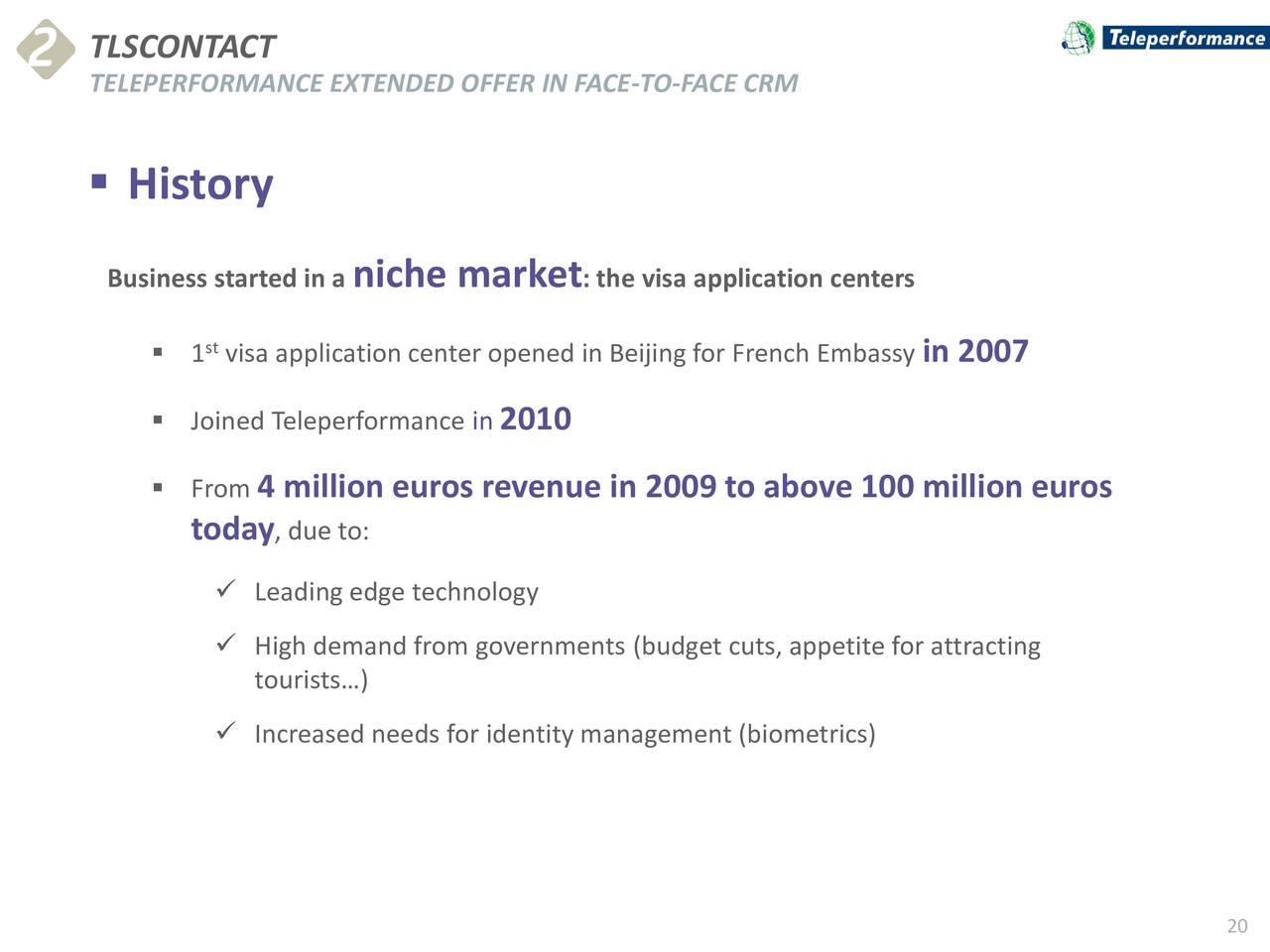Click the bullet beside Joined Teleperformance
This screenshot has width=1270, height=952.
160,419
